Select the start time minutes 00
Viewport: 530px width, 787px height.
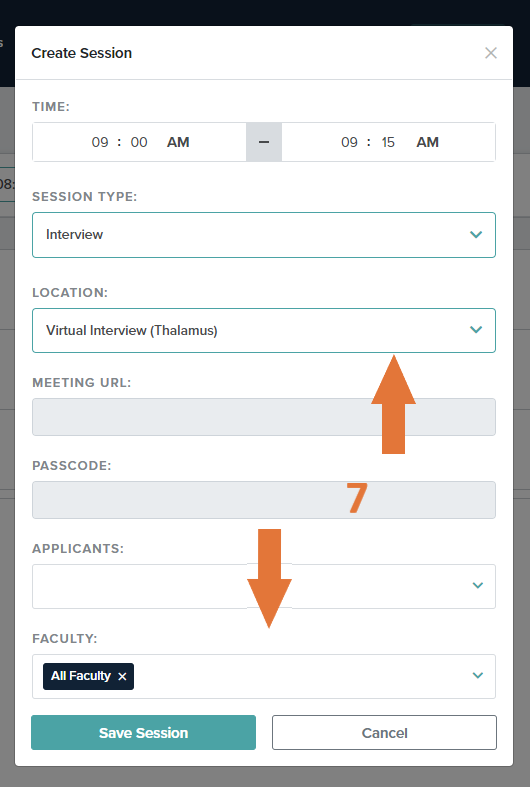pyautogui.click(x=139, y=142)
